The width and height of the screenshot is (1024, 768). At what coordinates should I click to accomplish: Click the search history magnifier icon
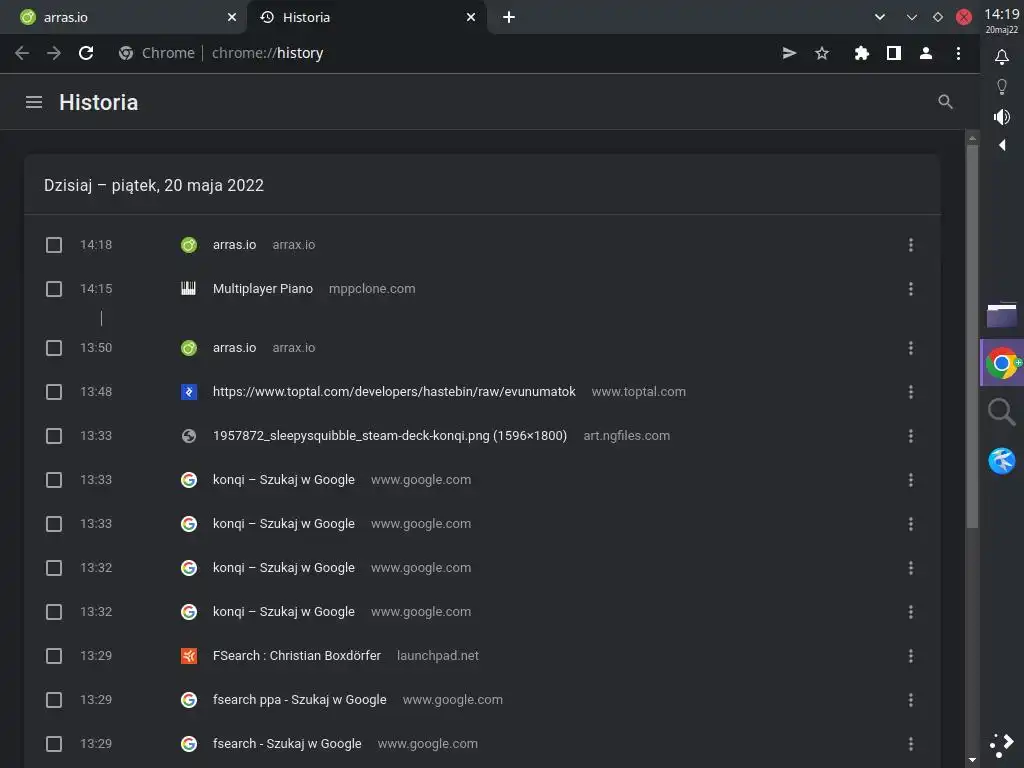[x=945, y=102]
